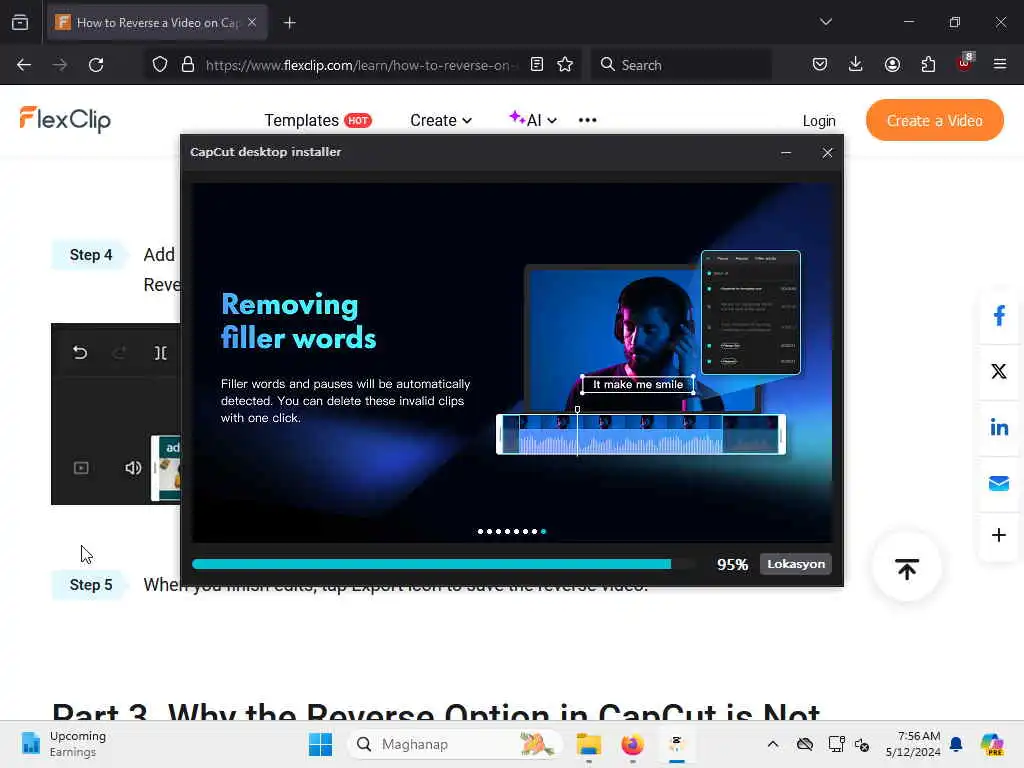Select the How to Reverse a Video tab
The image size is (1024, 768).
pyautogui.click(x=157, y=22)
